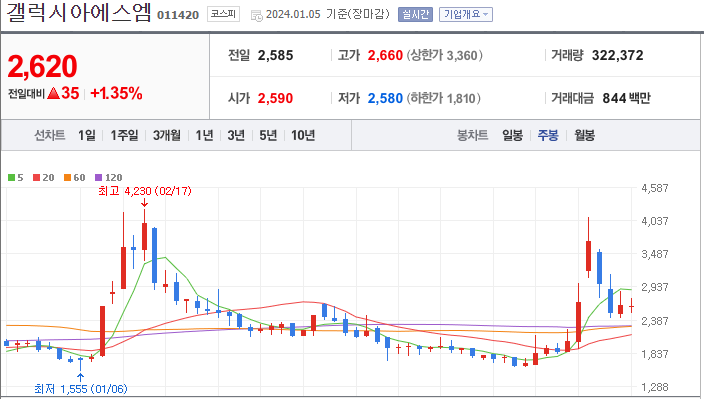Screen dimensions: 704x399
Task: Click the red up-triangle change indicator
Action: [53, 93]
